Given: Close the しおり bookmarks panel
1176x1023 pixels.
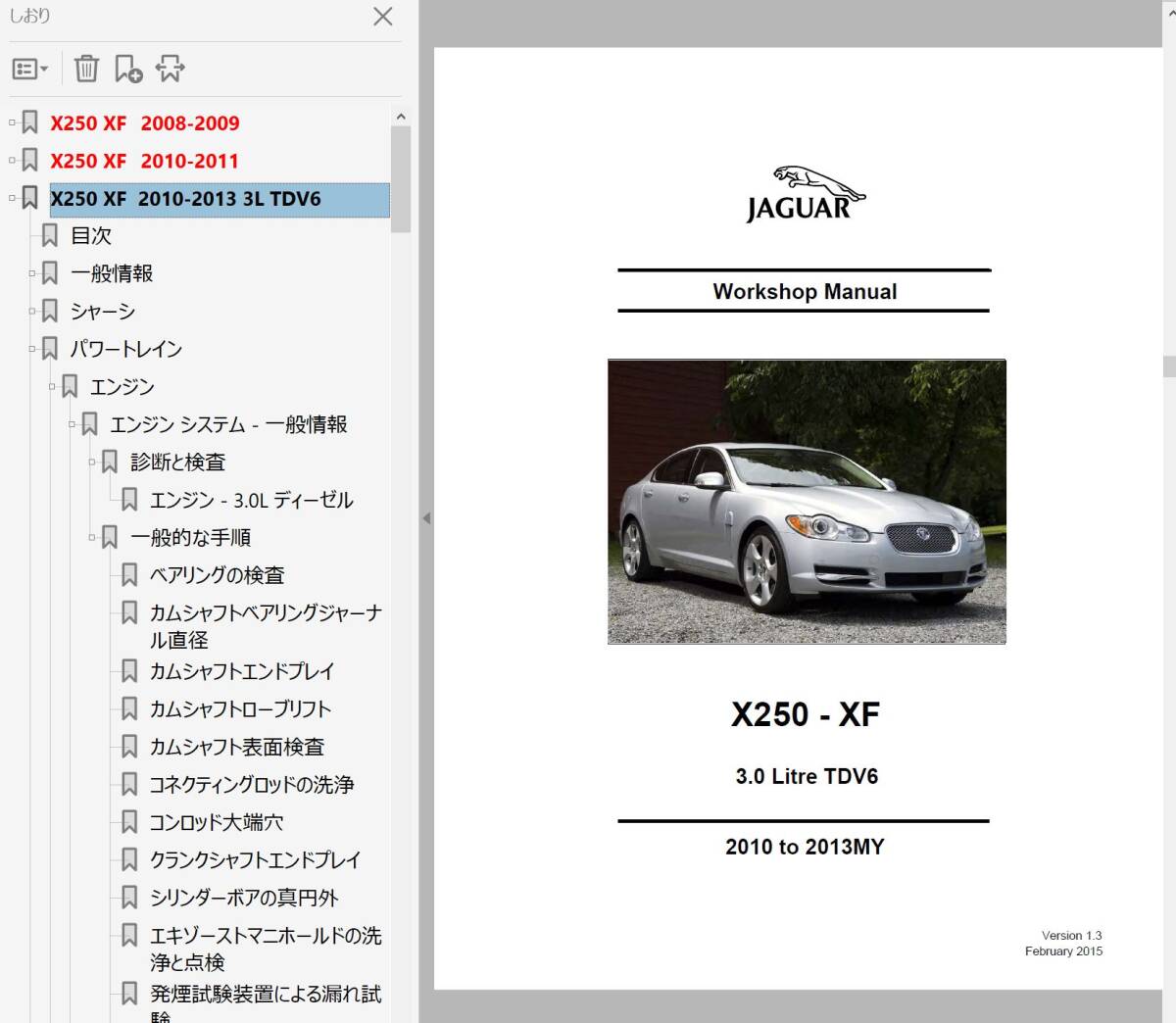Looking at the screenshot, I should click(383, 17).
